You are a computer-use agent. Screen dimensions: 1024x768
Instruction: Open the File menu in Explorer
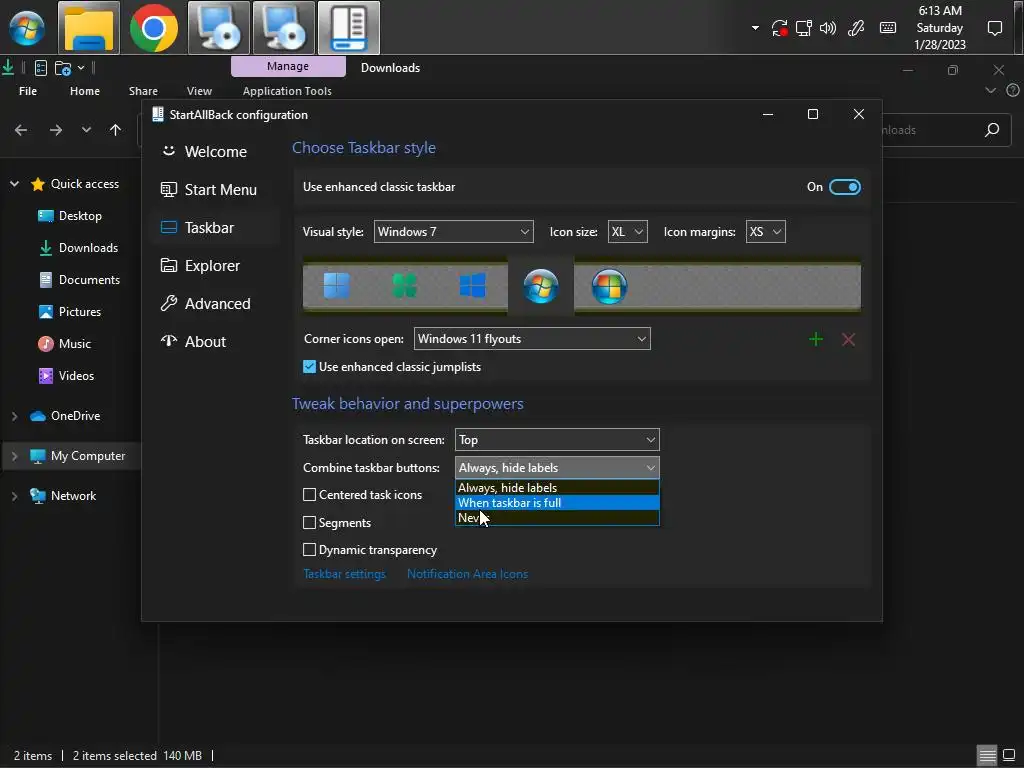click(28, 91)
